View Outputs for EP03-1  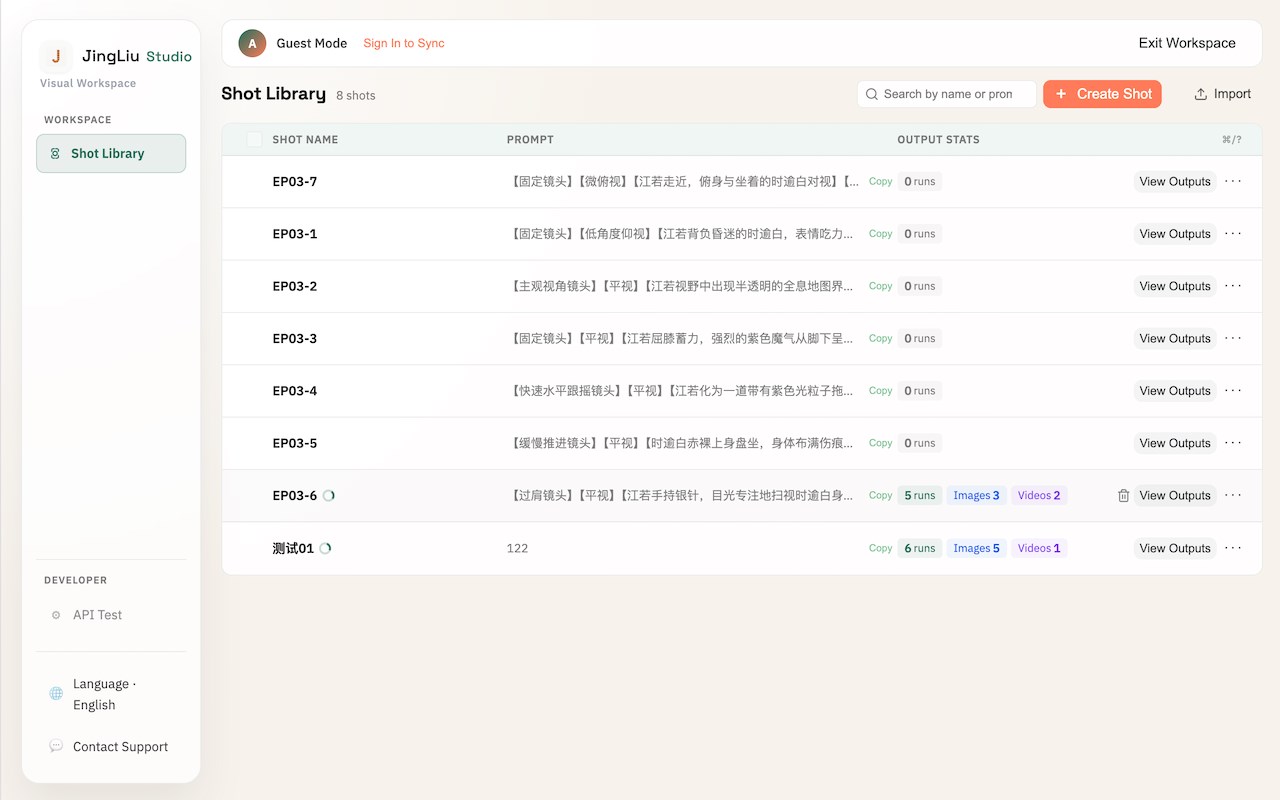pos(1175,233)
